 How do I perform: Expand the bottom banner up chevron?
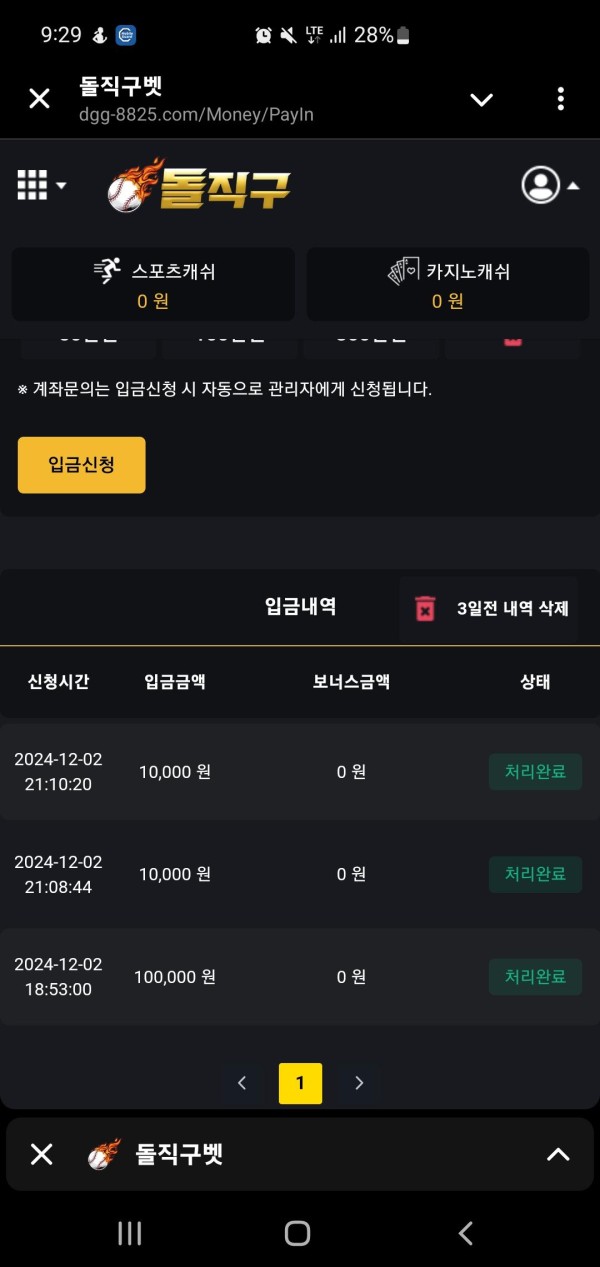558,1154
